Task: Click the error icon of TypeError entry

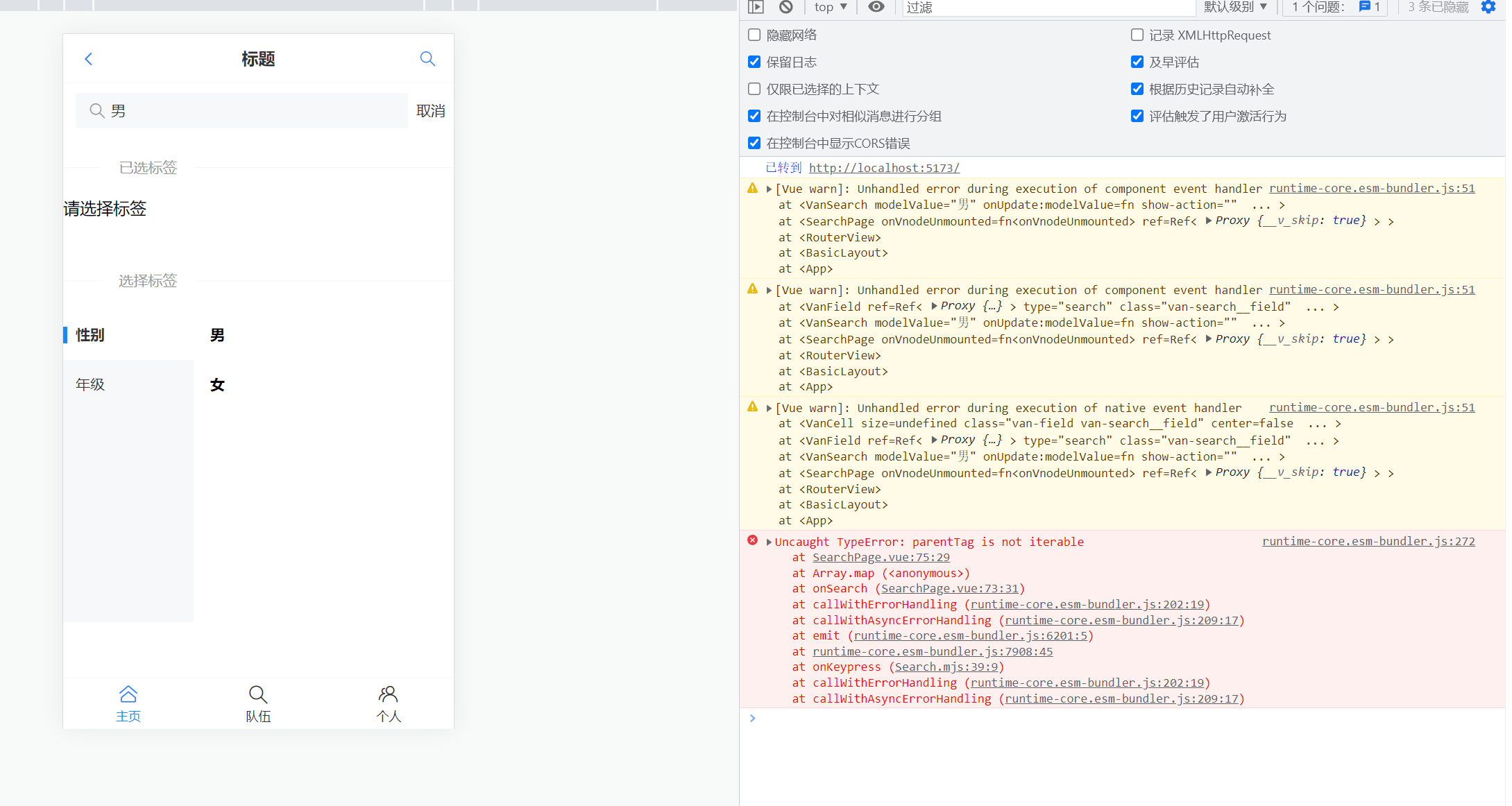Action: click(752, 540)
